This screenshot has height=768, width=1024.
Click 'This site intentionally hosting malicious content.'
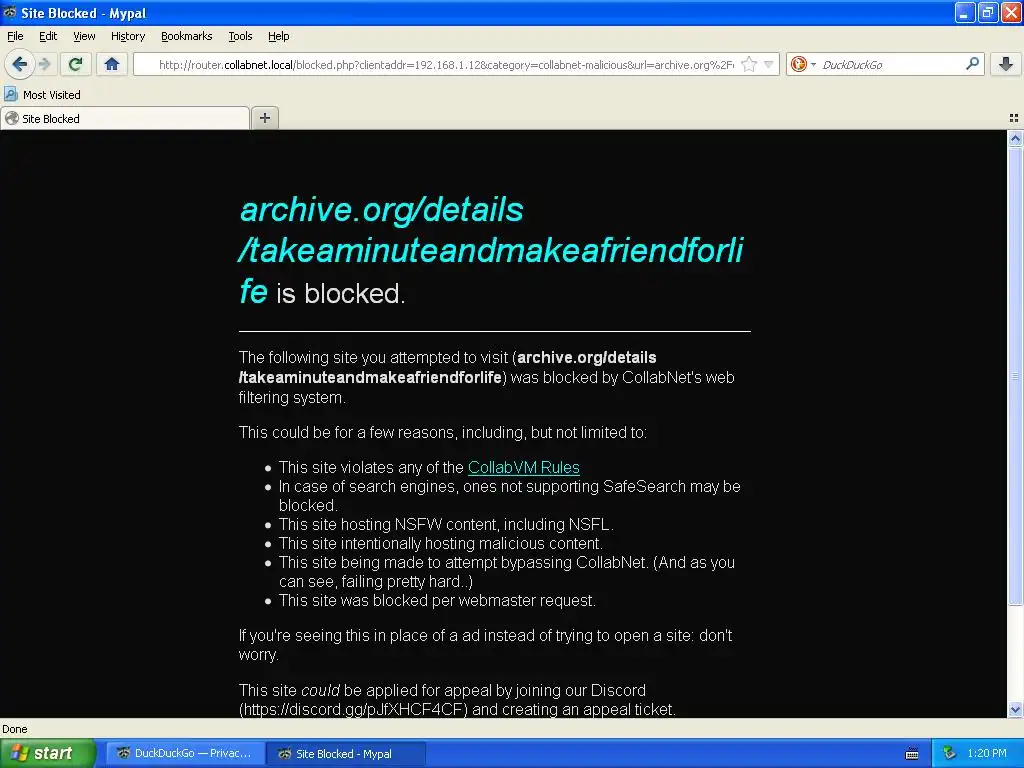[441, 543]
